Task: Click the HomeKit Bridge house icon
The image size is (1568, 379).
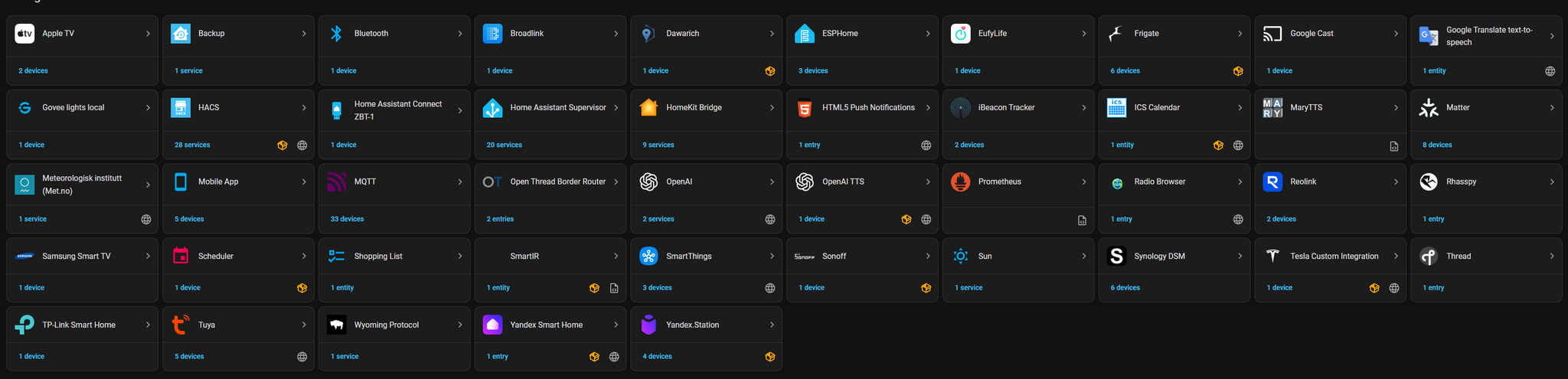Action: click(648, 108)
